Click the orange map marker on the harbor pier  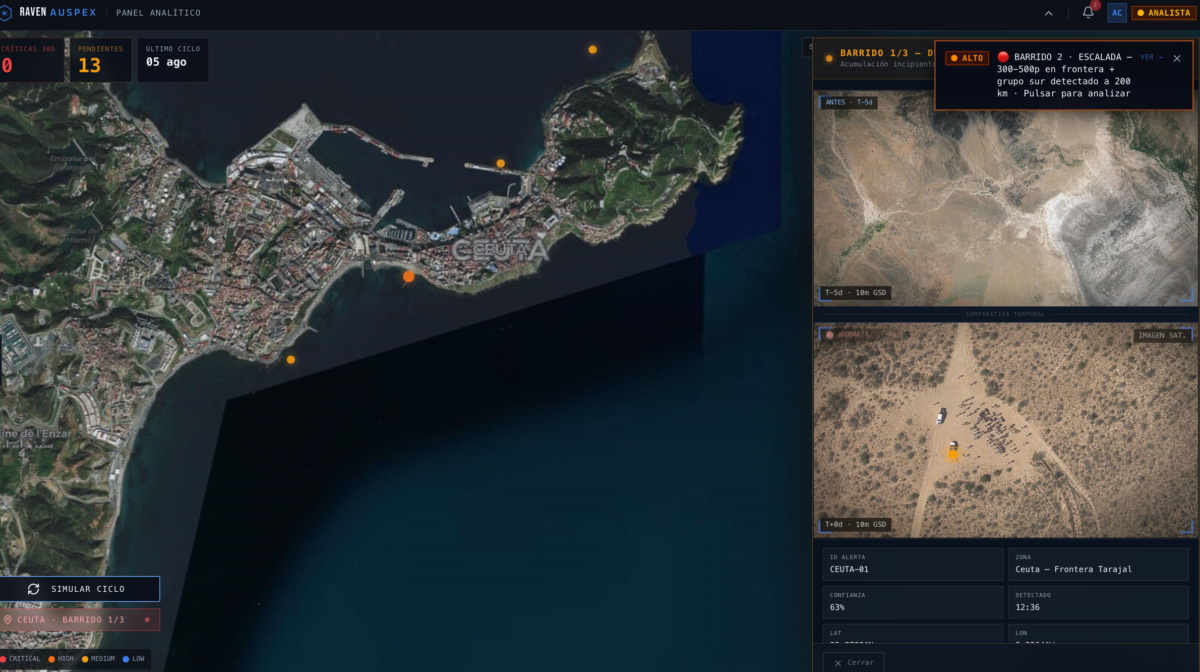pyautogui.click(x=500, y=163)
